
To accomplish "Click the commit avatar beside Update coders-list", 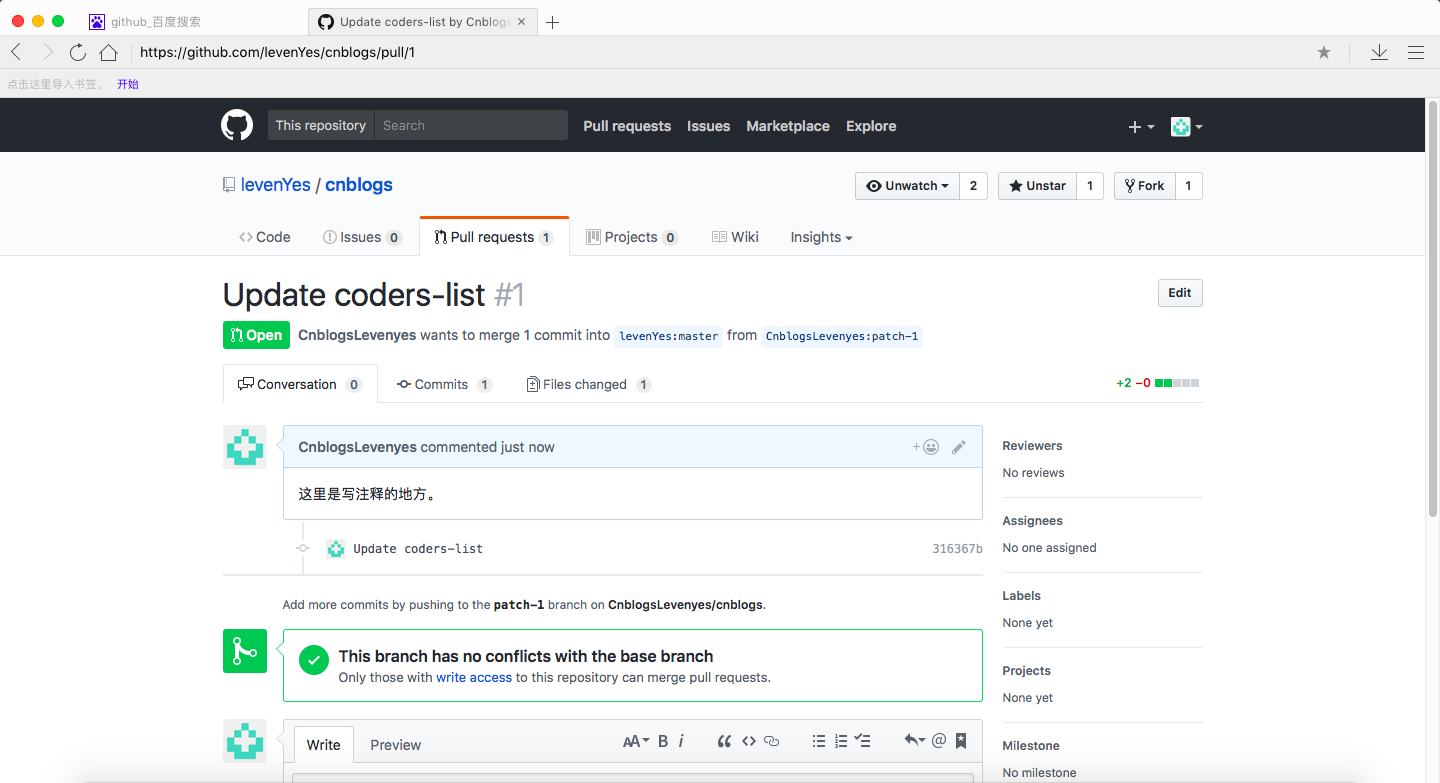I will click(336, 548).
